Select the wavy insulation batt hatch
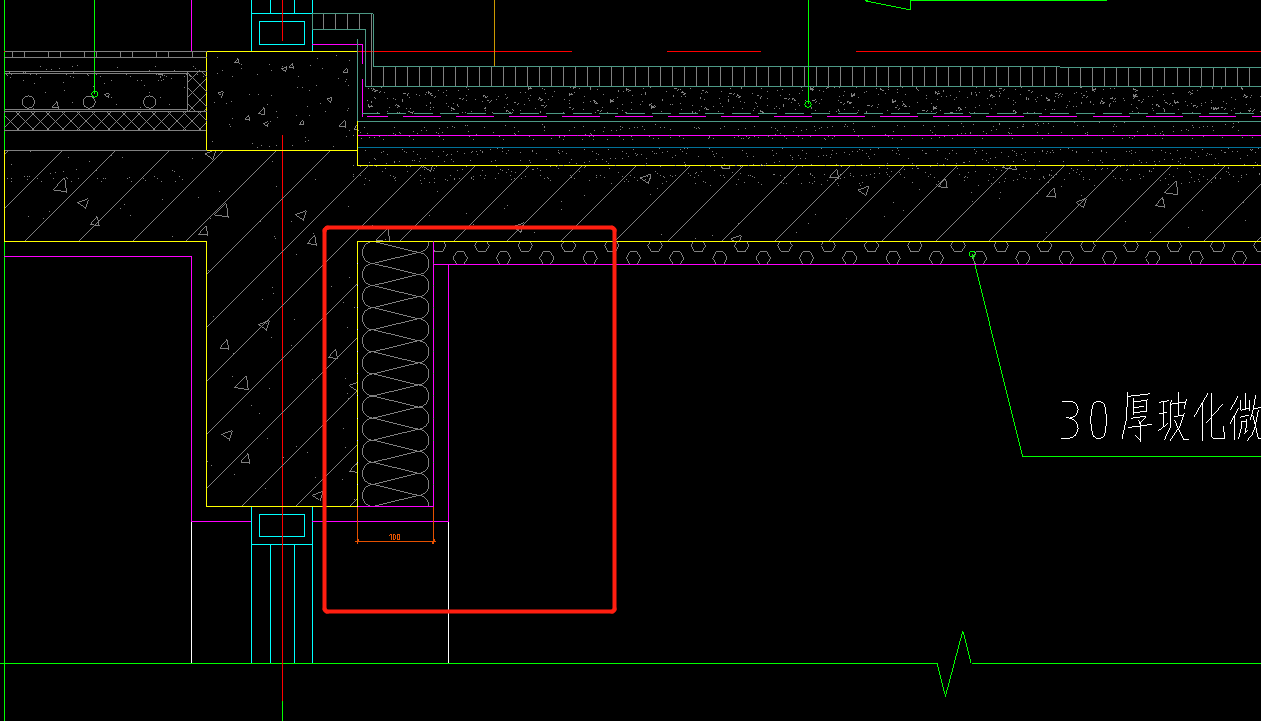 [395, 373]
